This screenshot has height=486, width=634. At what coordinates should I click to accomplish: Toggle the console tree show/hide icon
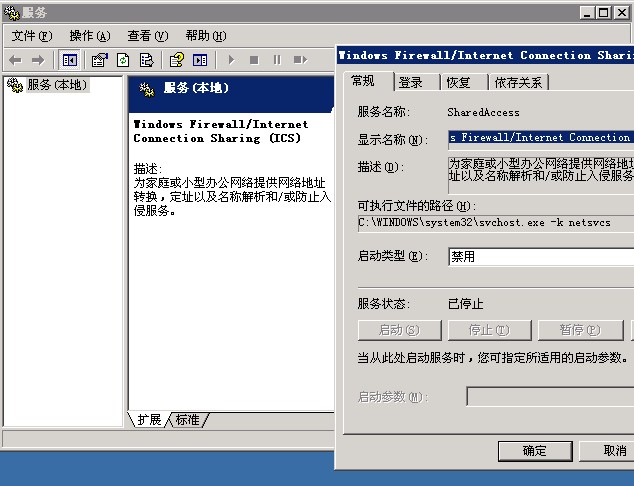click(70, 60)
